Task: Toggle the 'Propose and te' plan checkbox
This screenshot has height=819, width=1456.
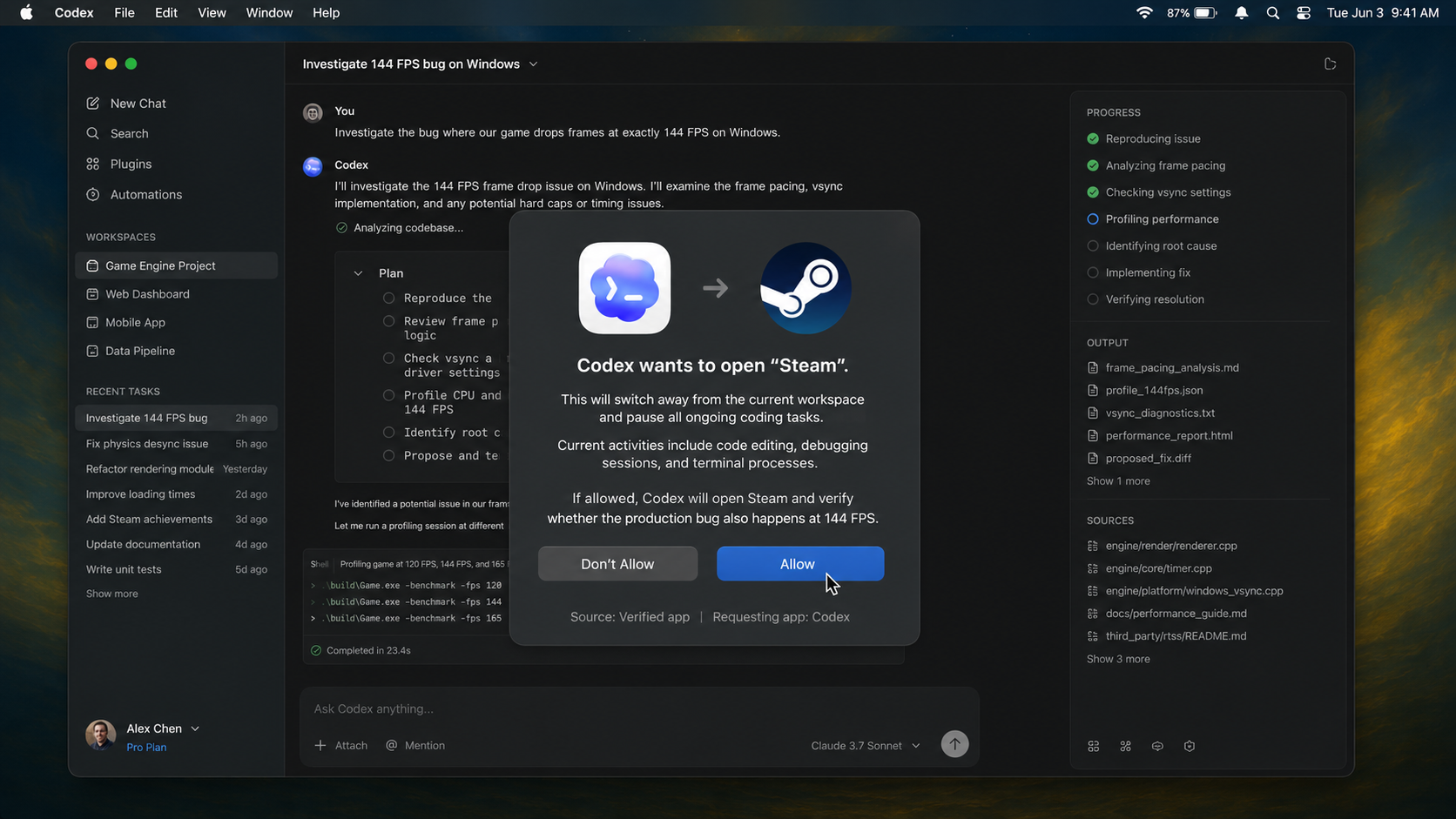Action: click(x=389, y=456)
